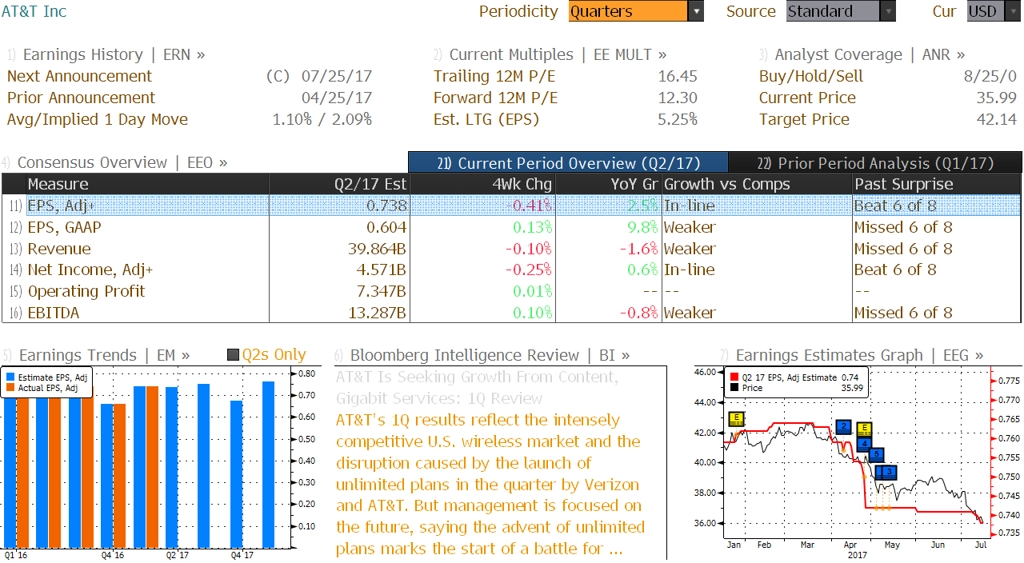Select the EPS, Adj+ measure row
Image resolution: width=1024 pixels, height=563 pixels.
coord(511,205)
